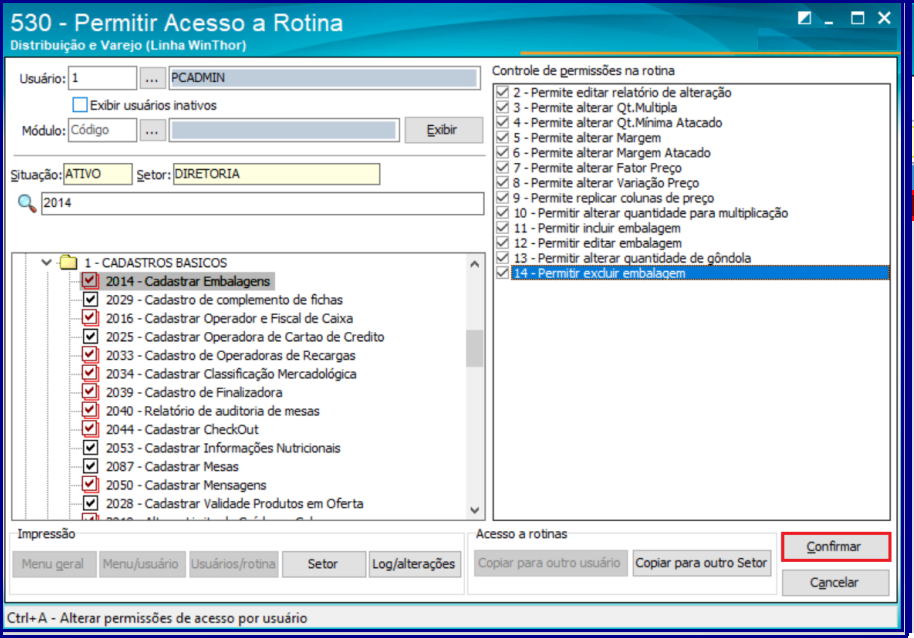The width and height of the screenshot is (914, 638).
Task: Toggle checkbox for 2044 Cadastrar CheckOut
Action: (x=90, y=429)
